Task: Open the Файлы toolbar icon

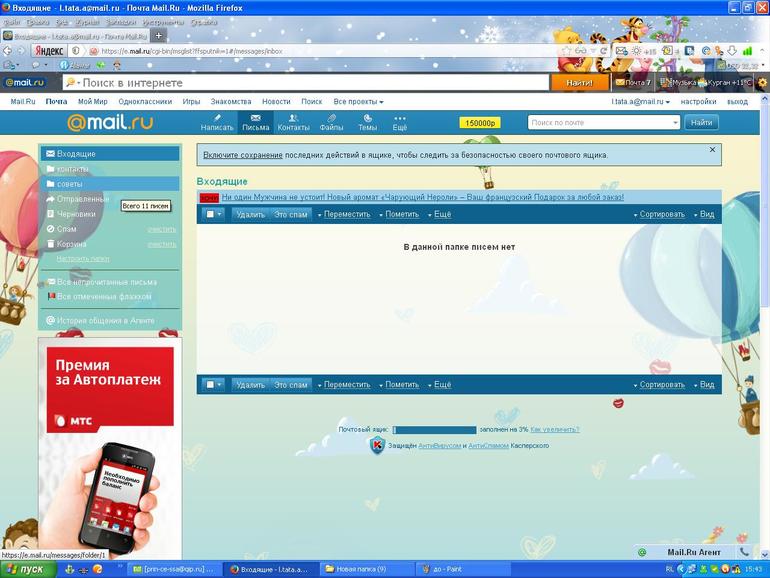Action: click(x=332, y=119)
